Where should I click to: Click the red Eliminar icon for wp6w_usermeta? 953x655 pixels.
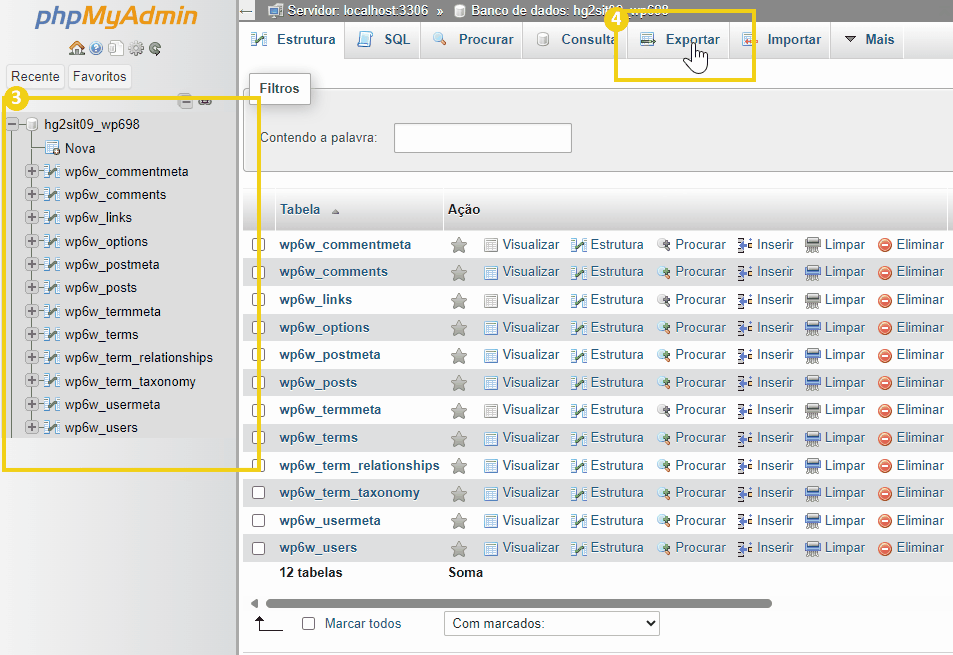click(x=885, y=521)
